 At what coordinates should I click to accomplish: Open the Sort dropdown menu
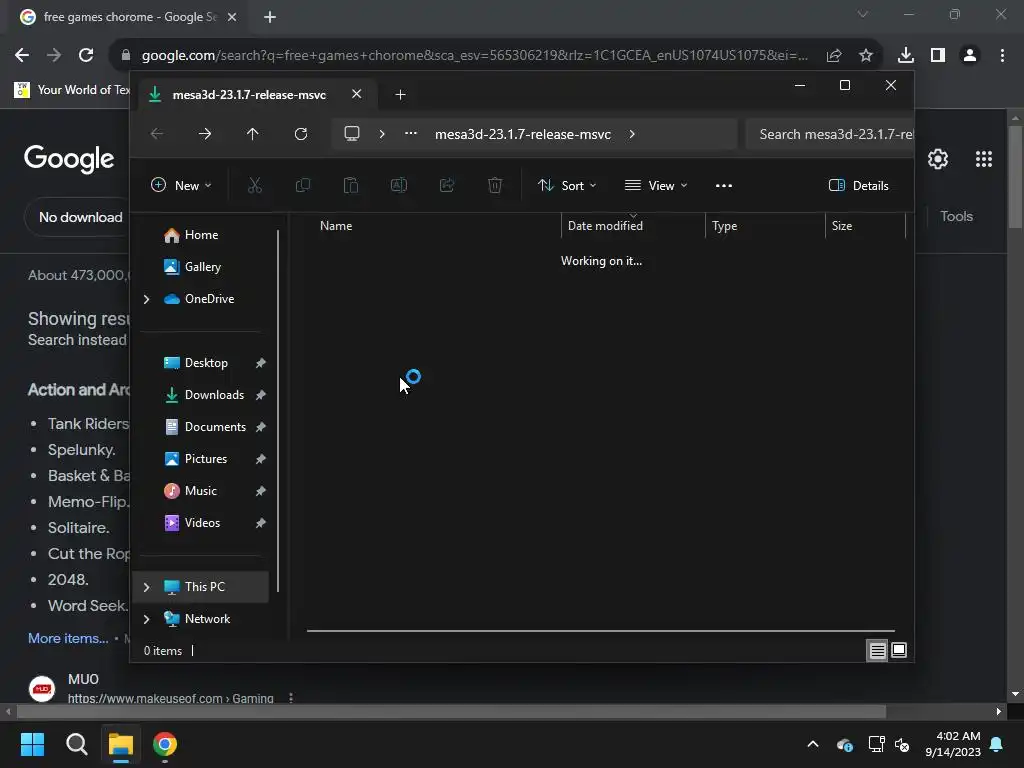click(x=567, y=185)
